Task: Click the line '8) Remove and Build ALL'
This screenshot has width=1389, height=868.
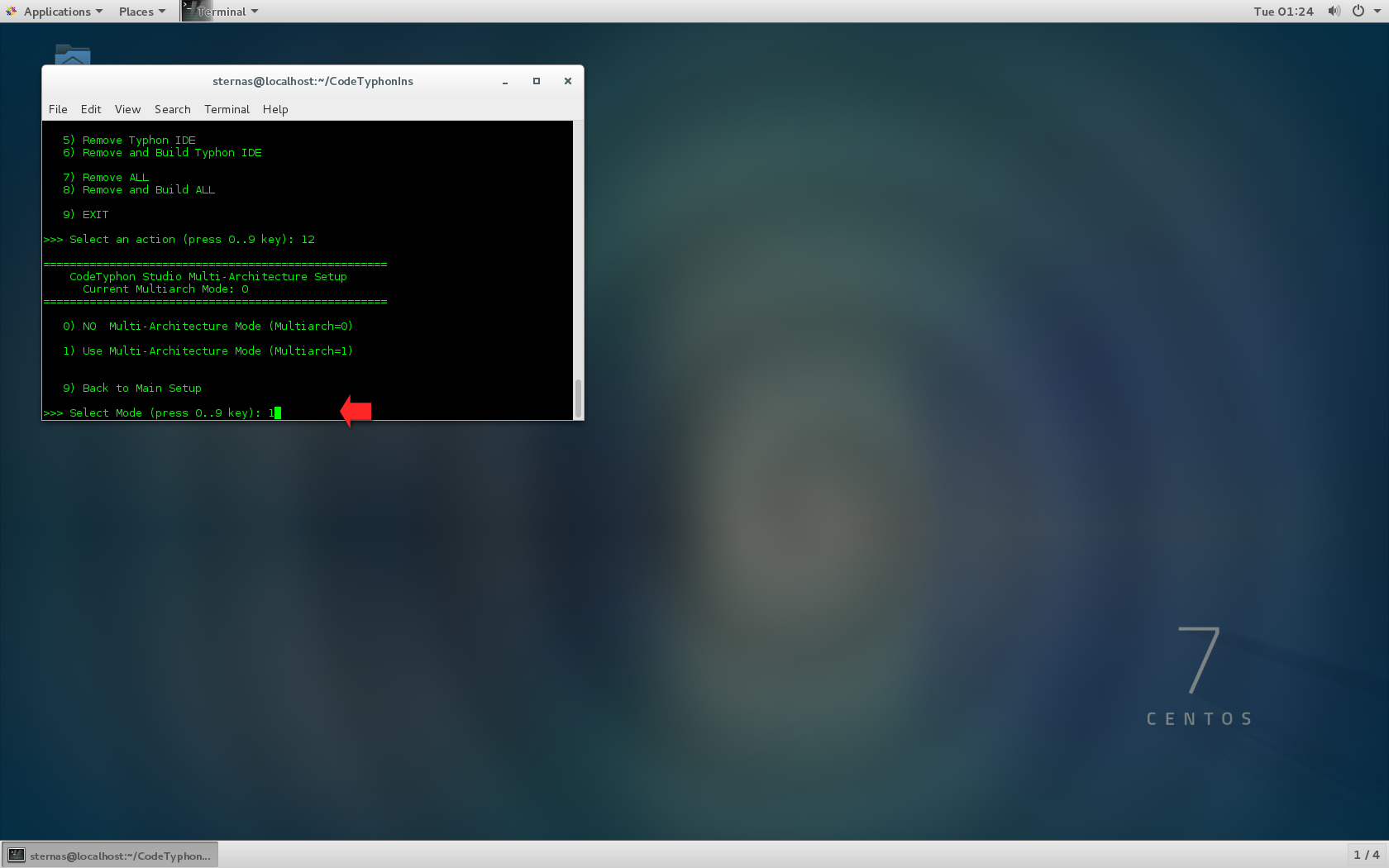Action: coord(139,189)
